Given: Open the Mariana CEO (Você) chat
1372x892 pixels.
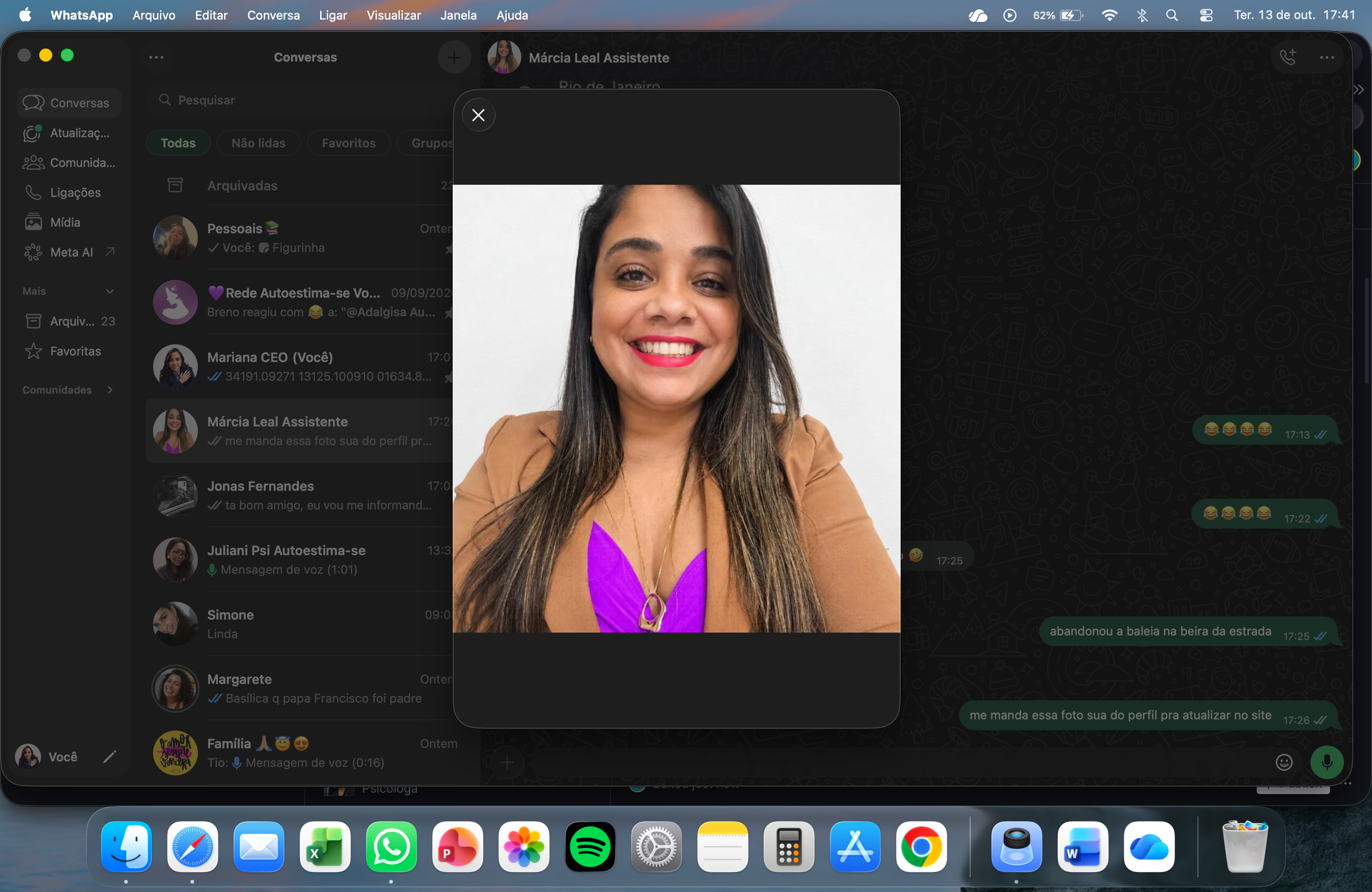Looking at the screenshot, I should tap(300, 367).
